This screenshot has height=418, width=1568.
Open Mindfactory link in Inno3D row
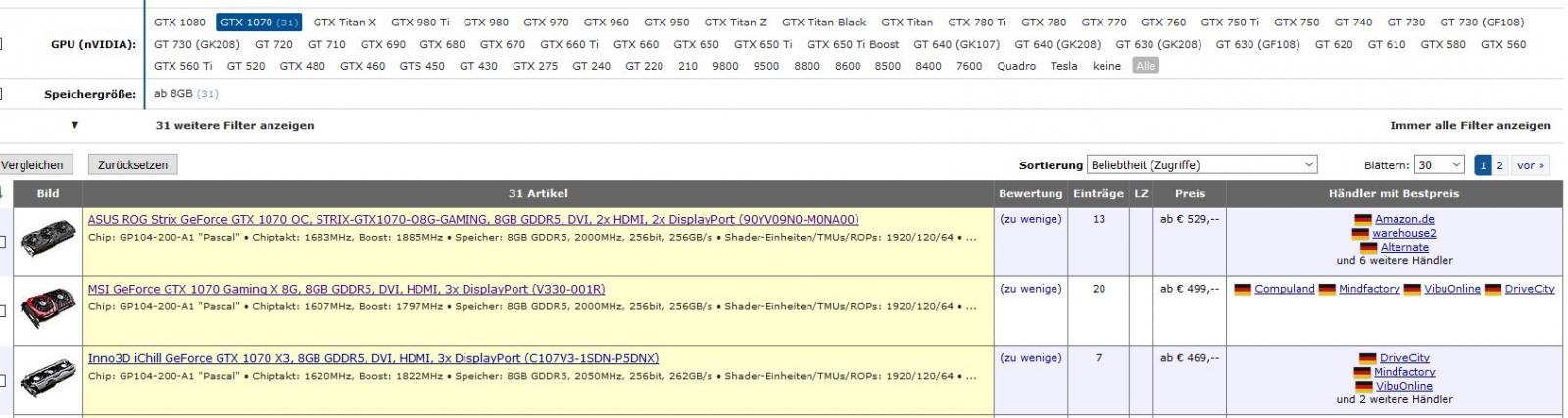(1404, 373)
